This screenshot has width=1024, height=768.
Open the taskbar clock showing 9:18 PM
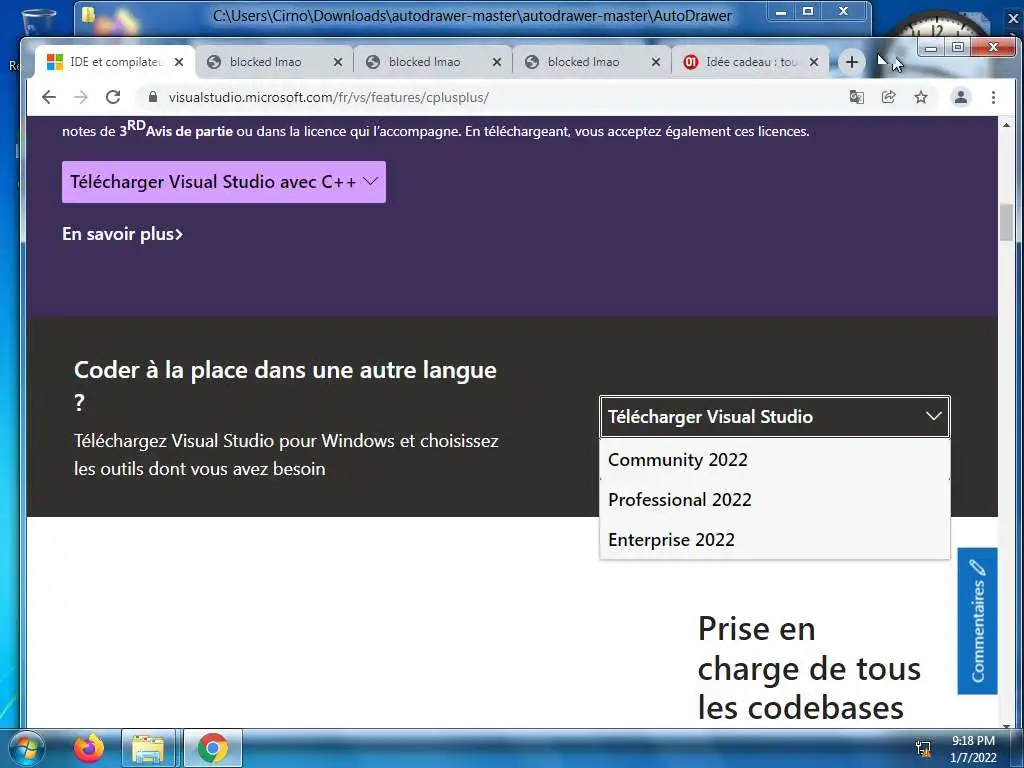(973, 749)
